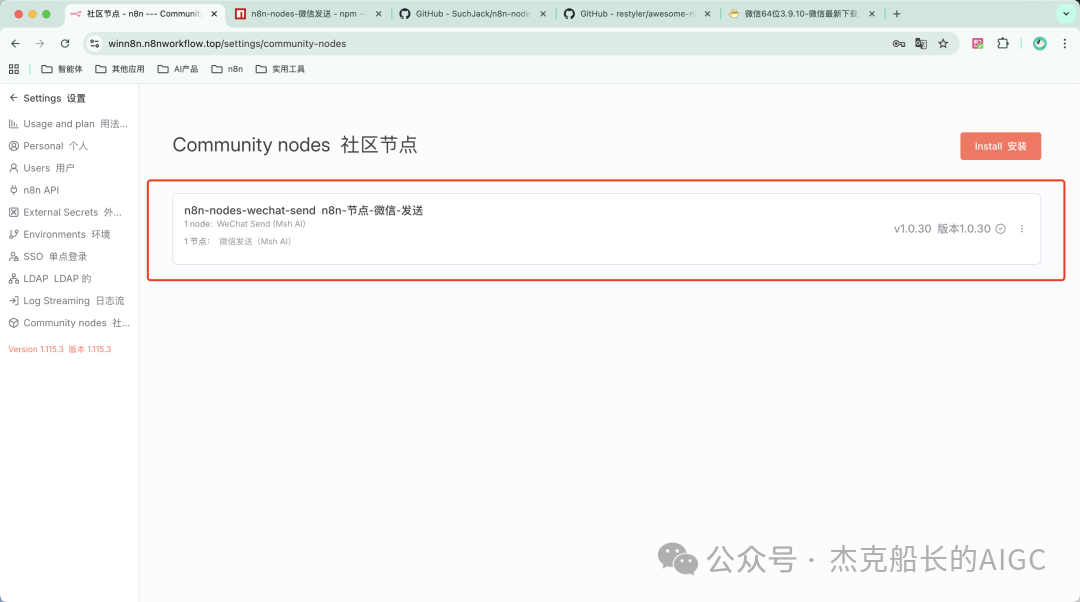Go back via the Settings arrow
This screenshot has height=602, width=1080.
click(13, 98)
